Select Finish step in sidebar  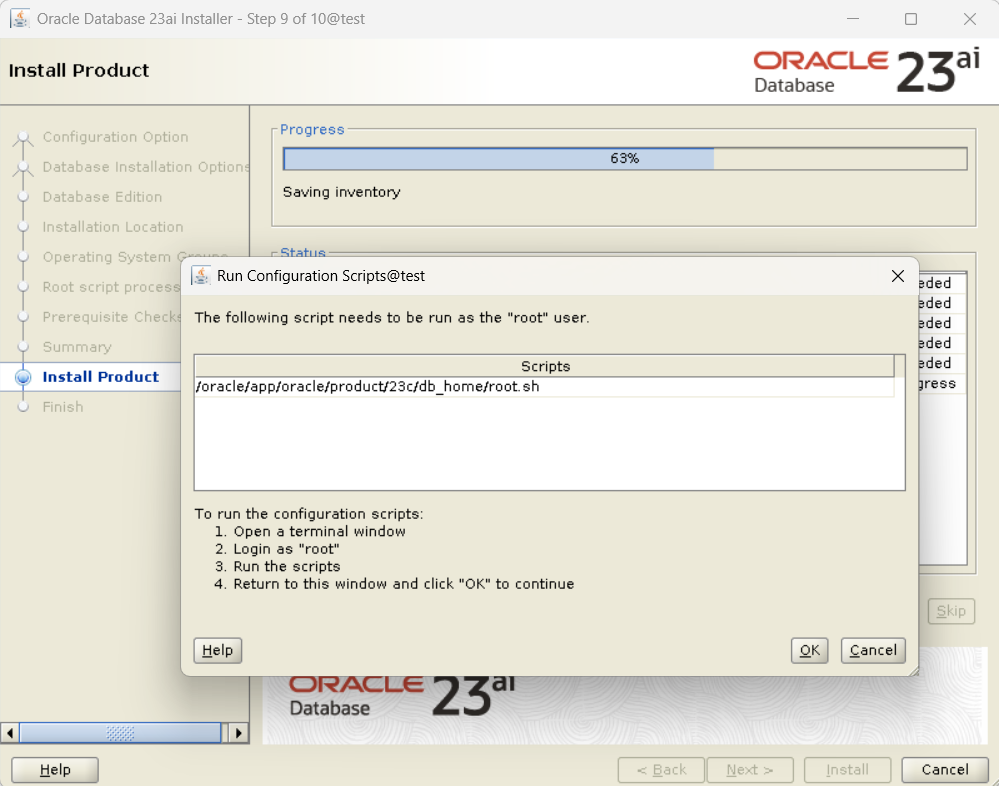(x=62, y=406)
